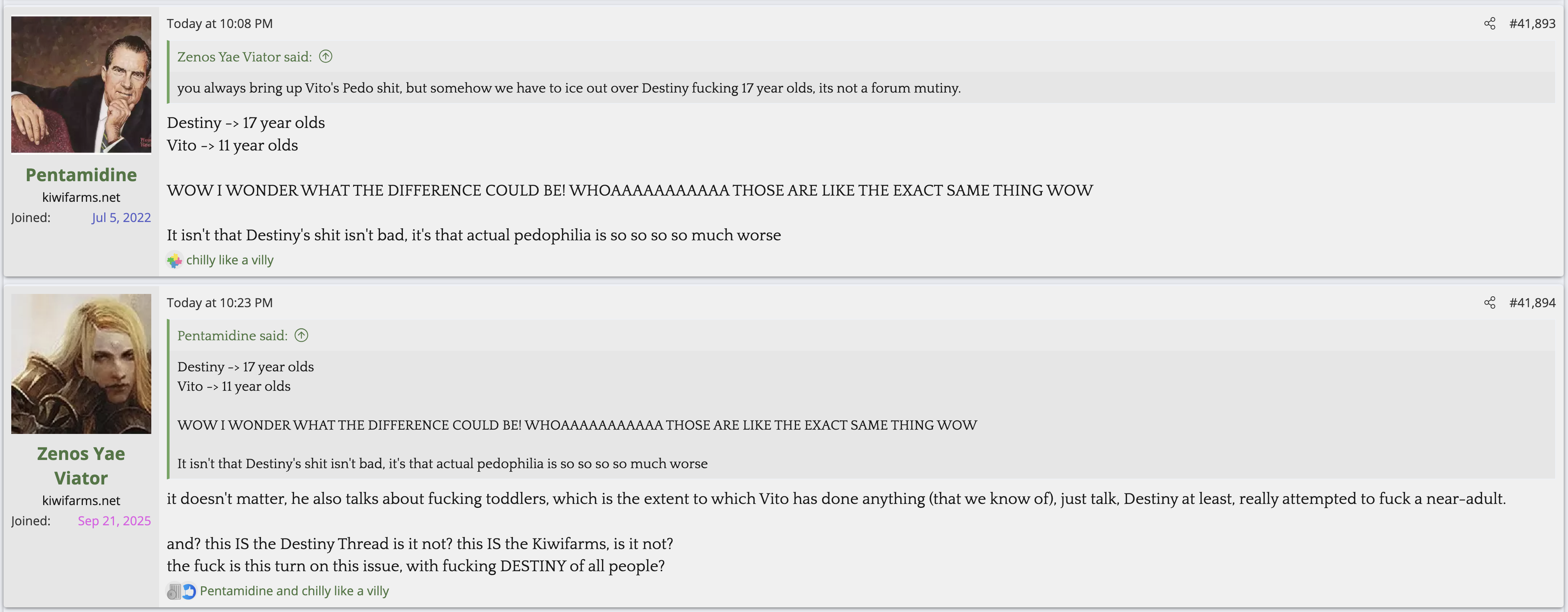Click reaction icons on Zenos Yae Viator's post
1568x612 pixels.
tap(181, 591)
